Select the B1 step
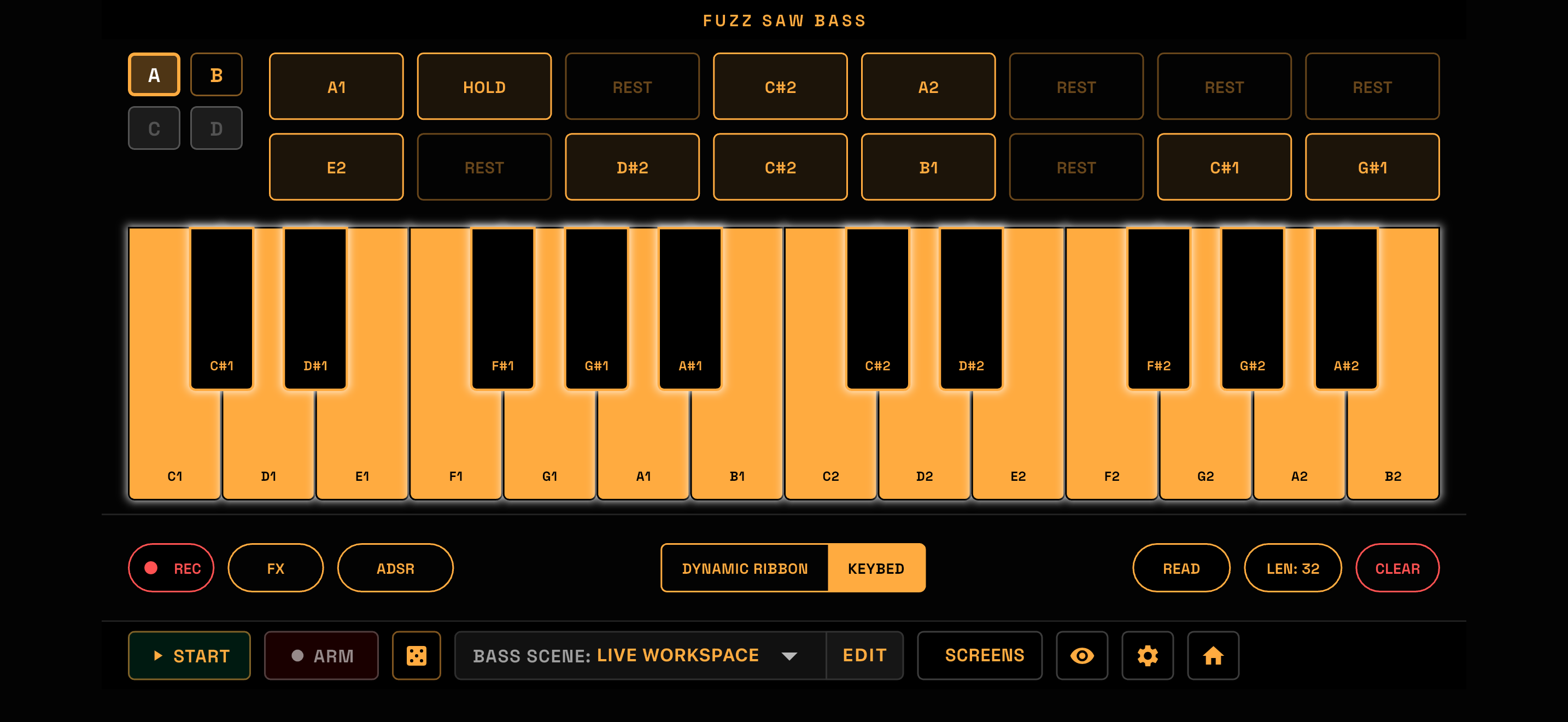This screenshot has width=1568, height=722. coord(928,167)
